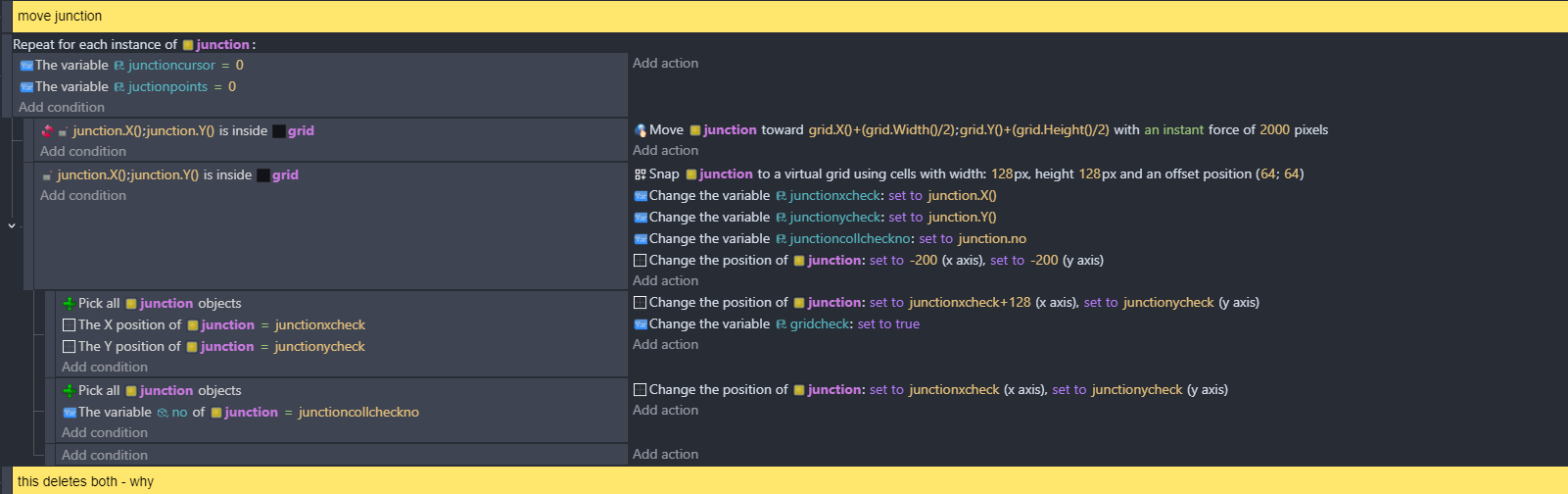Click the Var icon beside the gridcheck action
This screenshot has width=1568, height=494.
click(641, 324)
